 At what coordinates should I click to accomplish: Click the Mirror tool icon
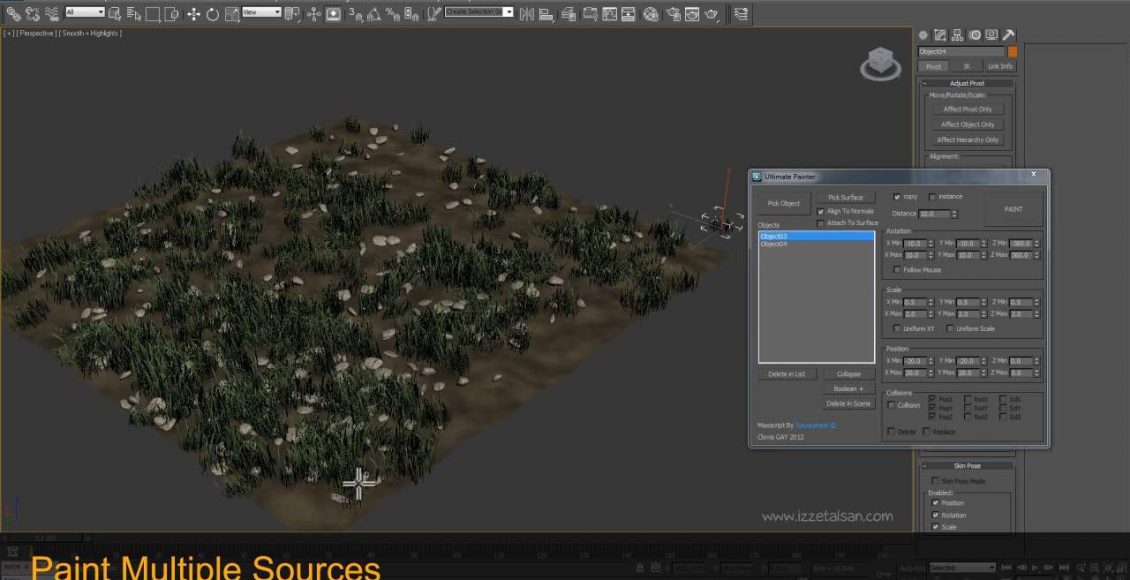[x=528, y=14]
